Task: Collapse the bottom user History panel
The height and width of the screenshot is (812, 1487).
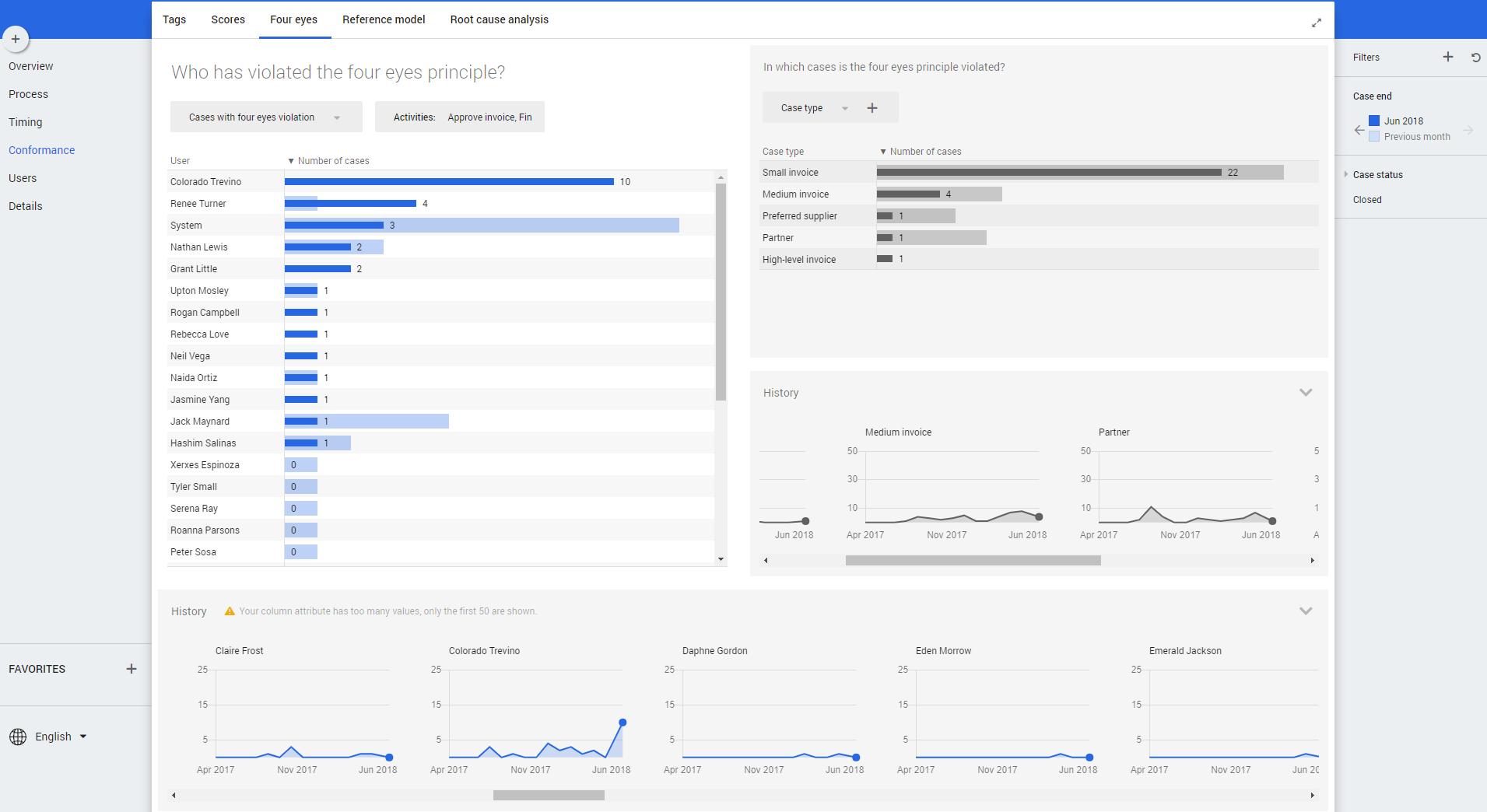Action: 1306,611
